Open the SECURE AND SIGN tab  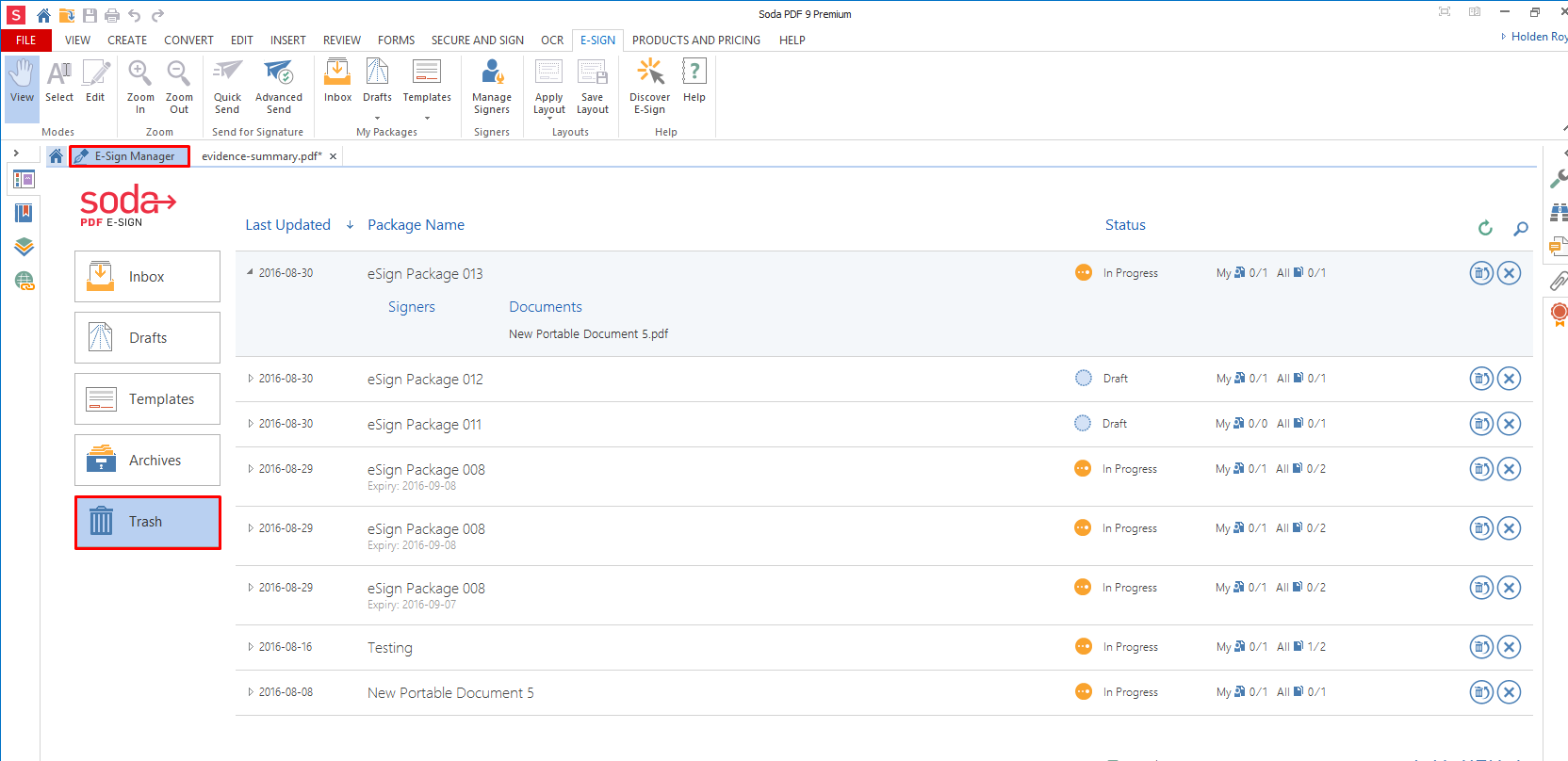(478, 40)
